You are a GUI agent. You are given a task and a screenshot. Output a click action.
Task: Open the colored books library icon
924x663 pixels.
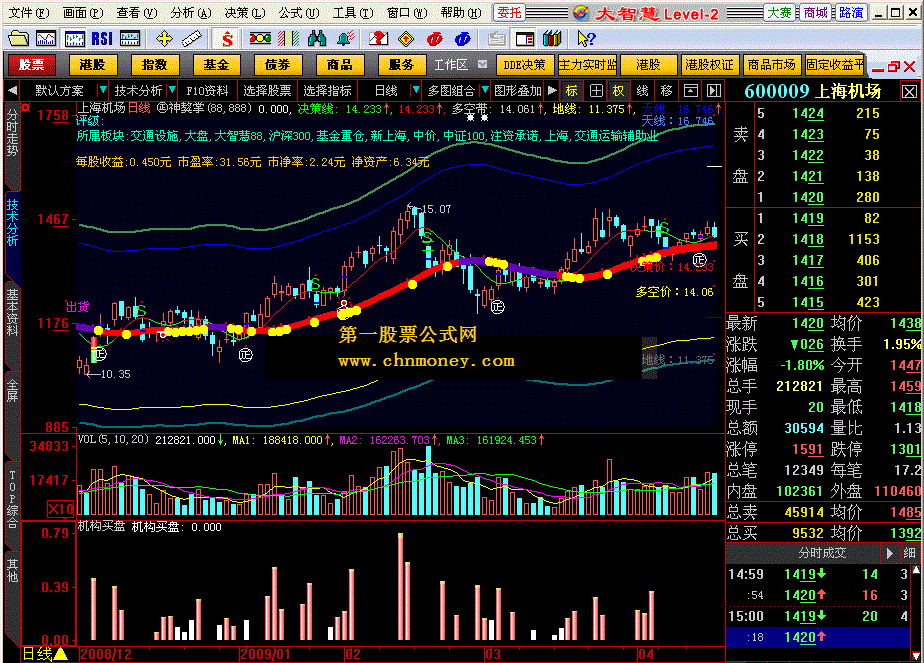[552, 39]
